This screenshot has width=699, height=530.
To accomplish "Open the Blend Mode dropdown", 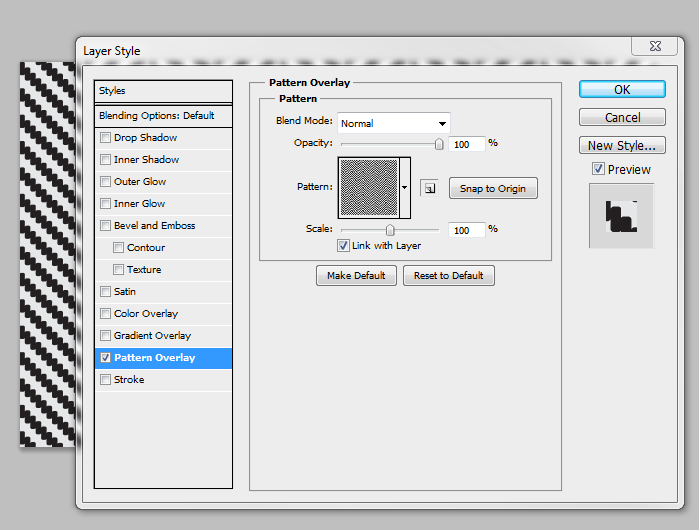I will tap(394, 123).
